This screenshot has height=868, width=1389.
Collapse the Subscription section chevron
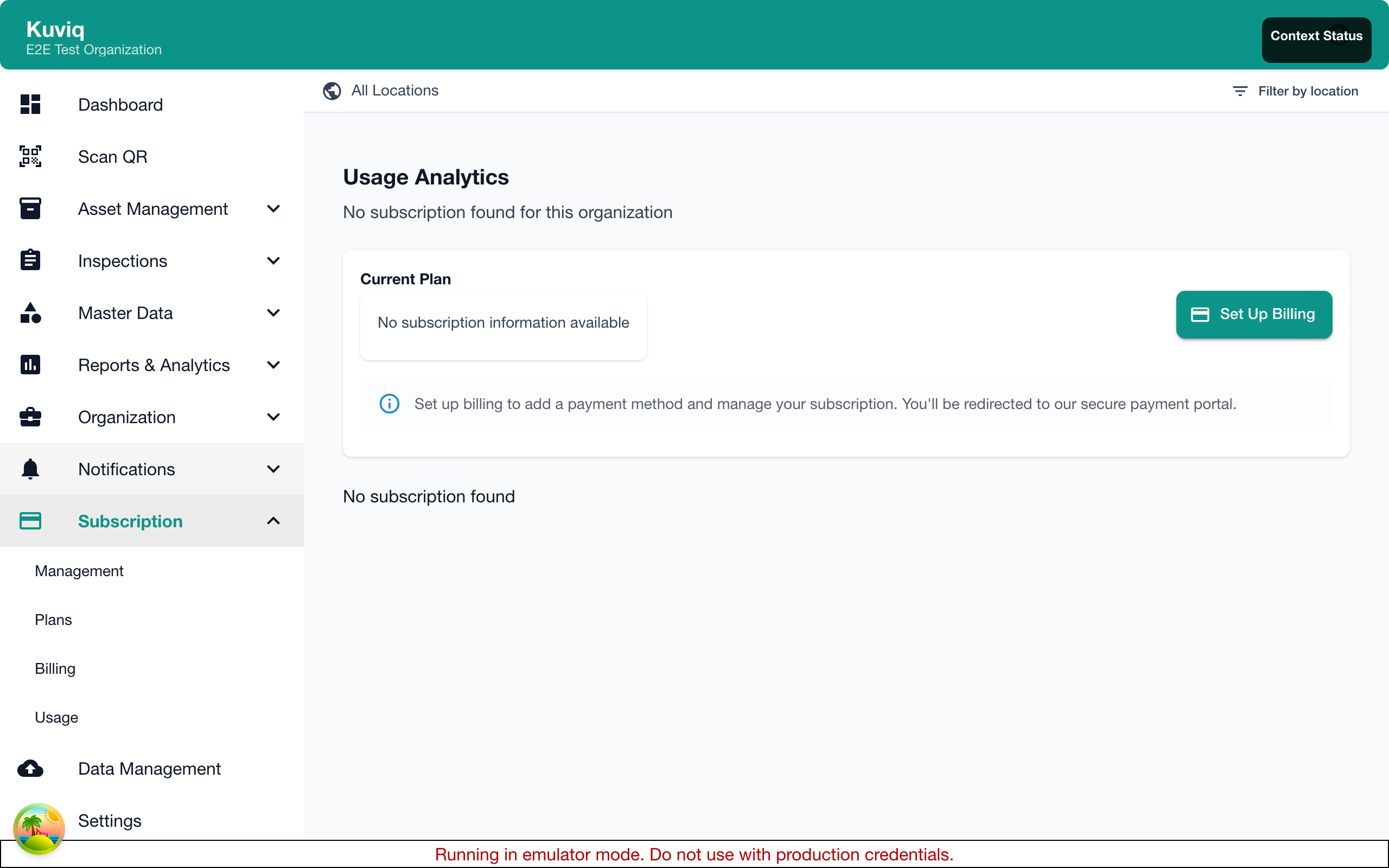(274, 521)
